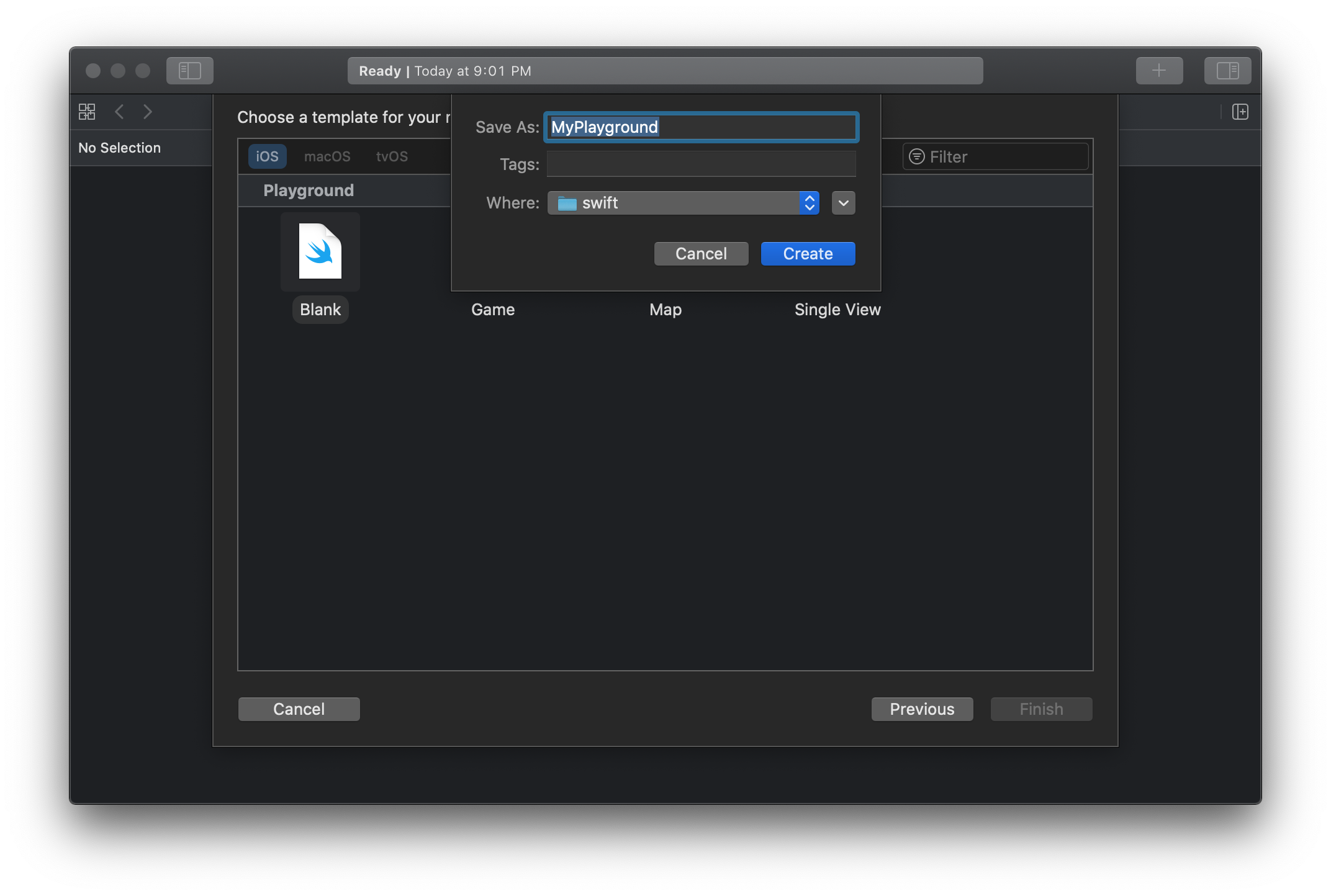Click Create to save the playground
Image resolution: width=1331 pixels, height=896 pixels.
point(808,254)
